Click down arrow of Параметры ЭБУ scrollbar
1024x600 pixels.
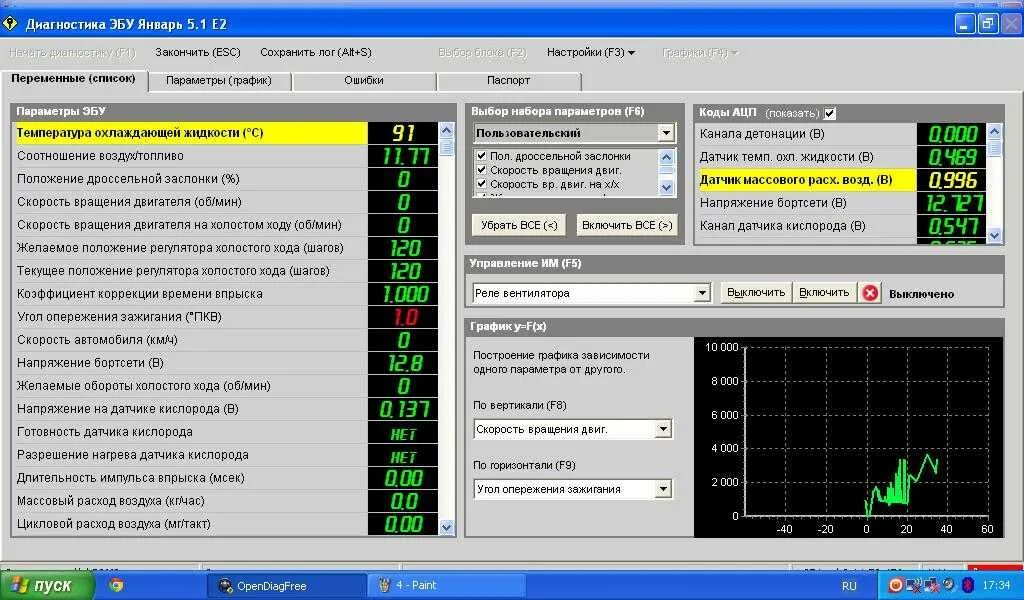[x=447, y=527]
